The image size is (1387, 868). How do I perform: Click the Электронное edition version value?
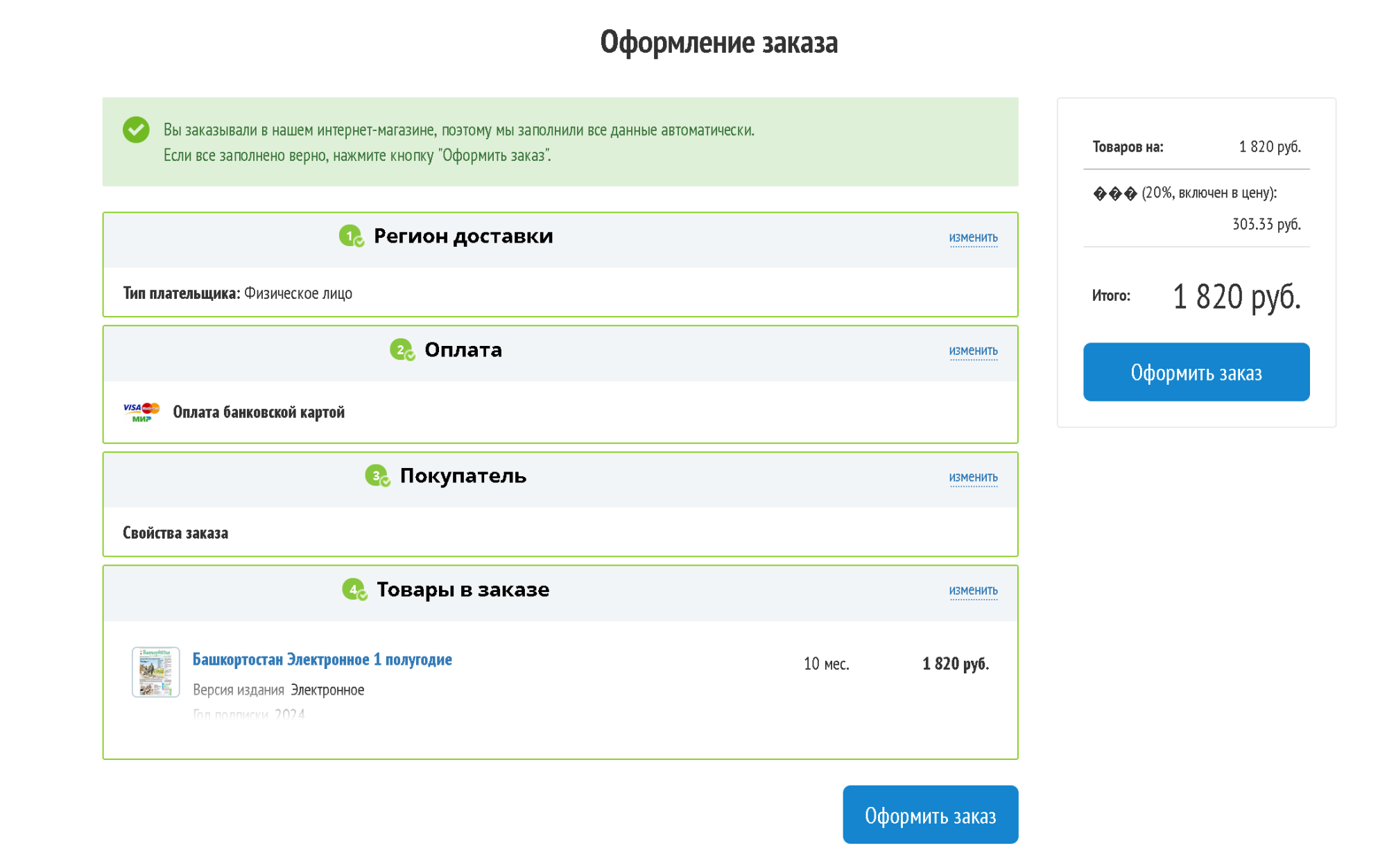(x=327, y=691)
